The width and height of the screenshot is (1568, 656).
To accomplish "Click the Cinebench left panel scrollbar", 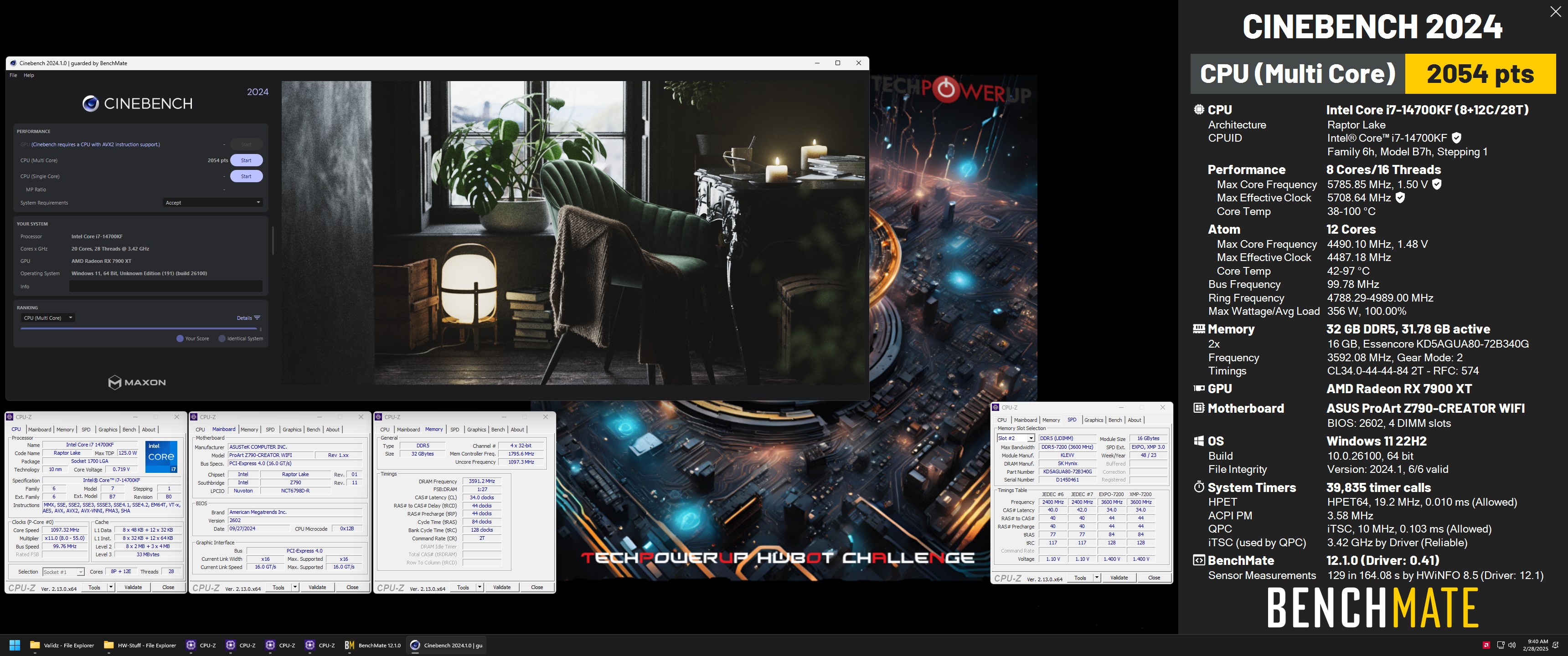I will coord(273,241).
